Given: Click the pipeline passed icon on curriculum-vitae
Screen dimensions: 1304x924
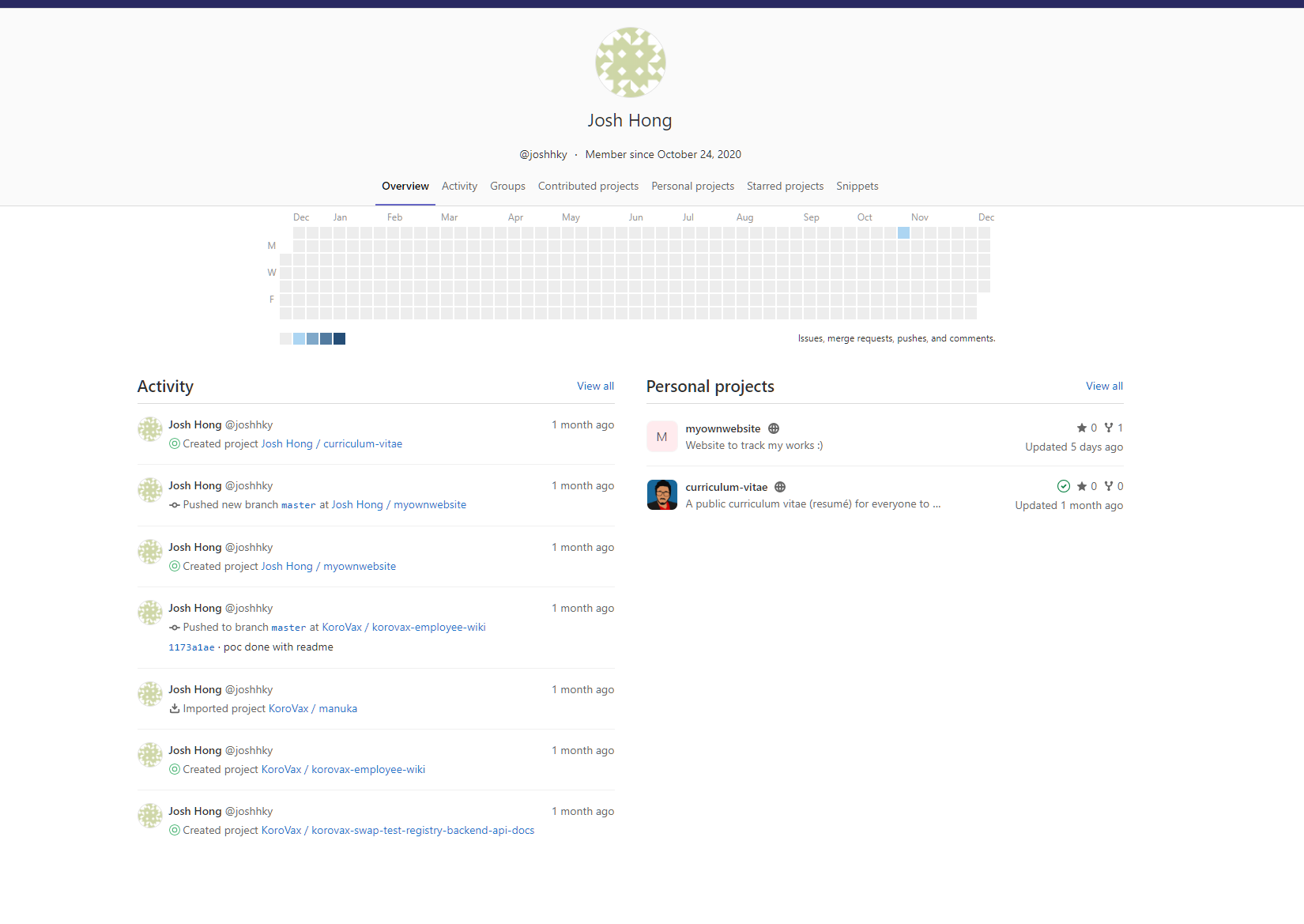Looking at the screenshot, I should click(x=1063, y=486).
